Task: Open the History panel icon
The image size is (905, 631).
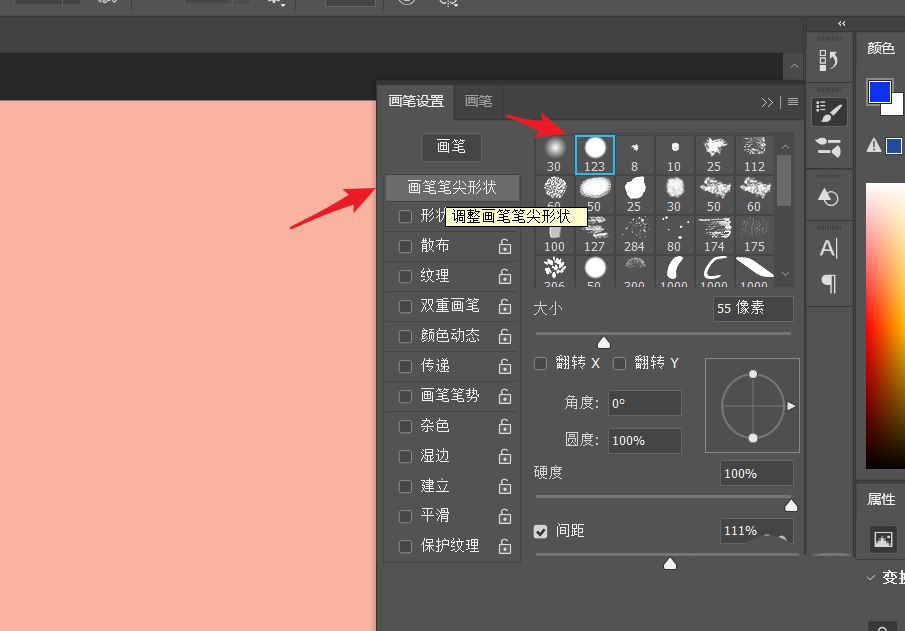Action: click(x=829, y=60)
